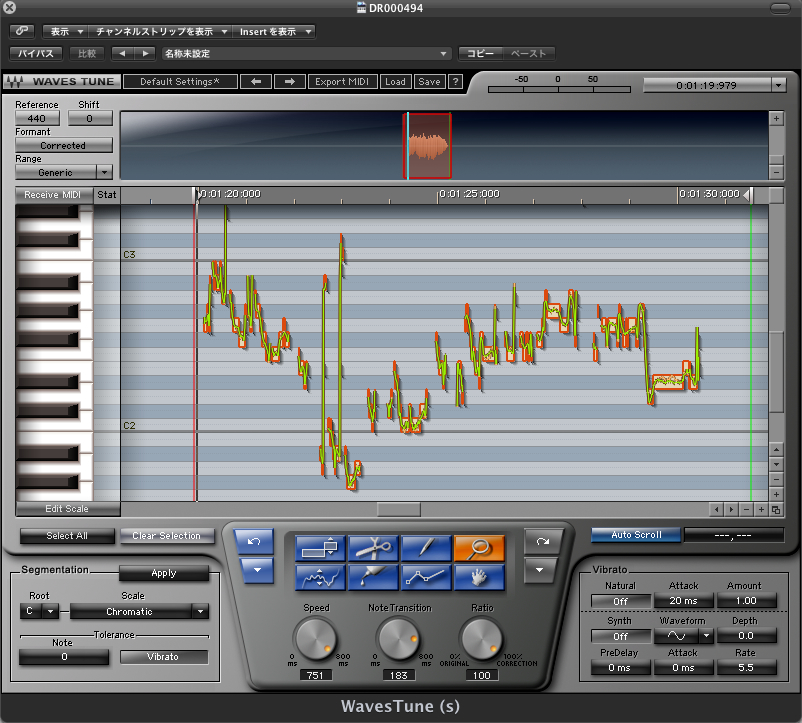This screenshot has width=802, height=723.
Task: Open the time display format dropdown
Action: [x=778, y=85]
